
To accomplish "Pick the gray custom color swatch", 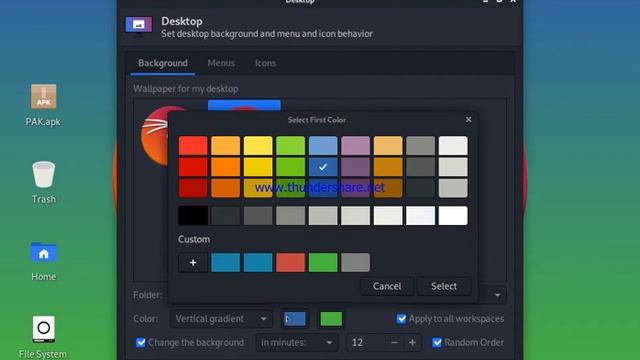I will pyautogui.click(x=356, y=262).
